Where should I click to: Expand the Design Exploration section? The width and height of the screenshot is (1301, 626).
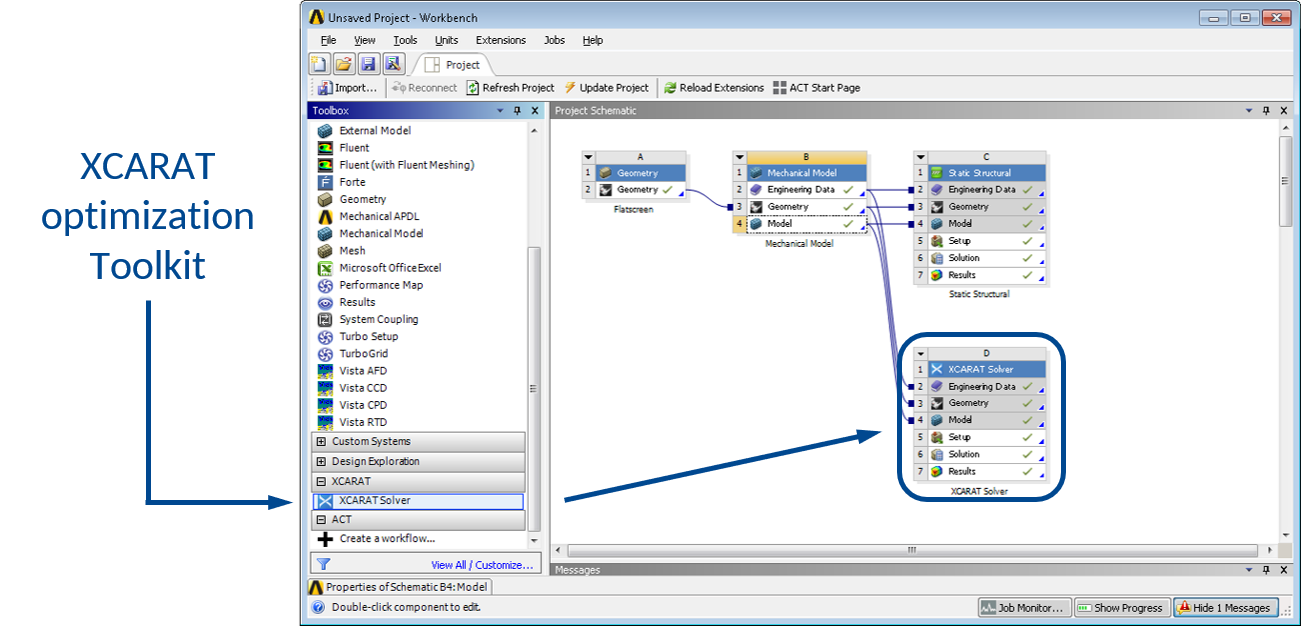321,462
